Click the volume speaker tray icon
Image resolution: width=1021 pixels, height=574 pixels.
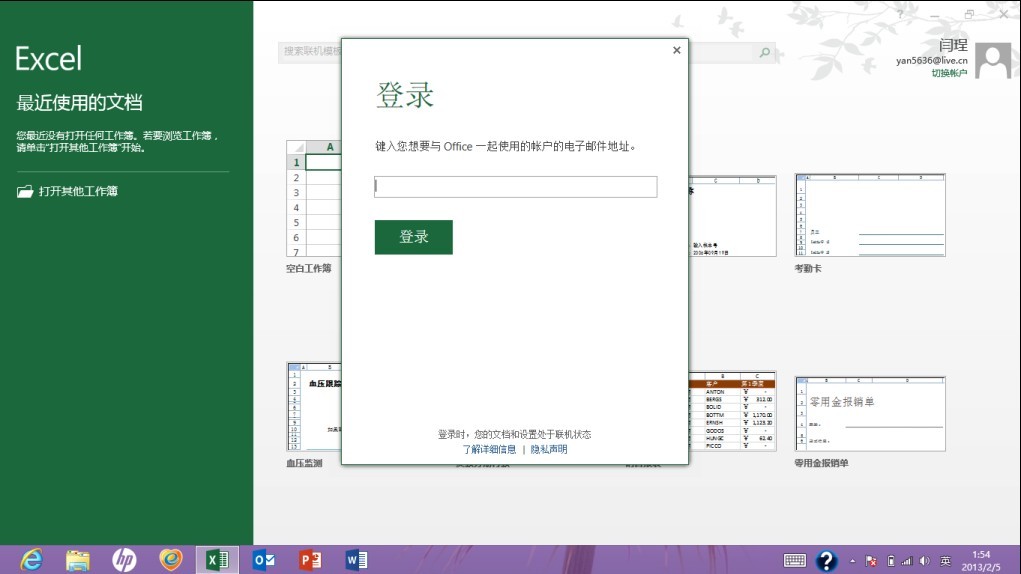pos(924,561)
